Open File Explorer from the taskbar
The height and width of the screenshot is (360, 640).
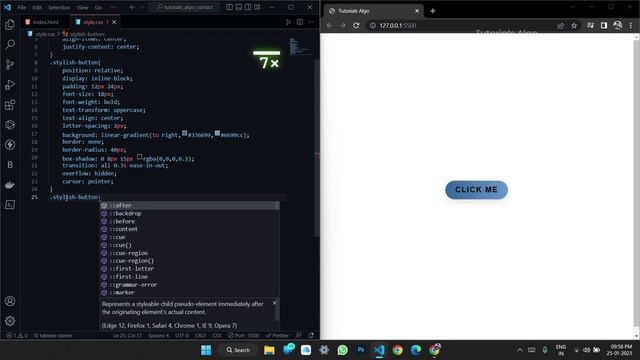point(269,350)
